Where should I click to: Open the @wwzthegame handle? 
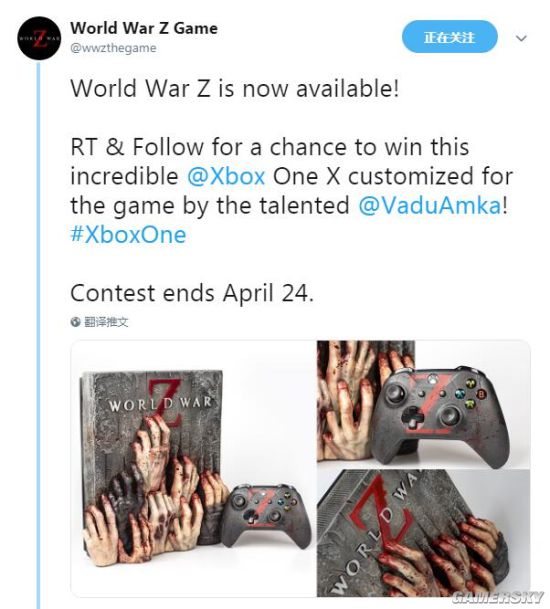(x=113, y=48)
